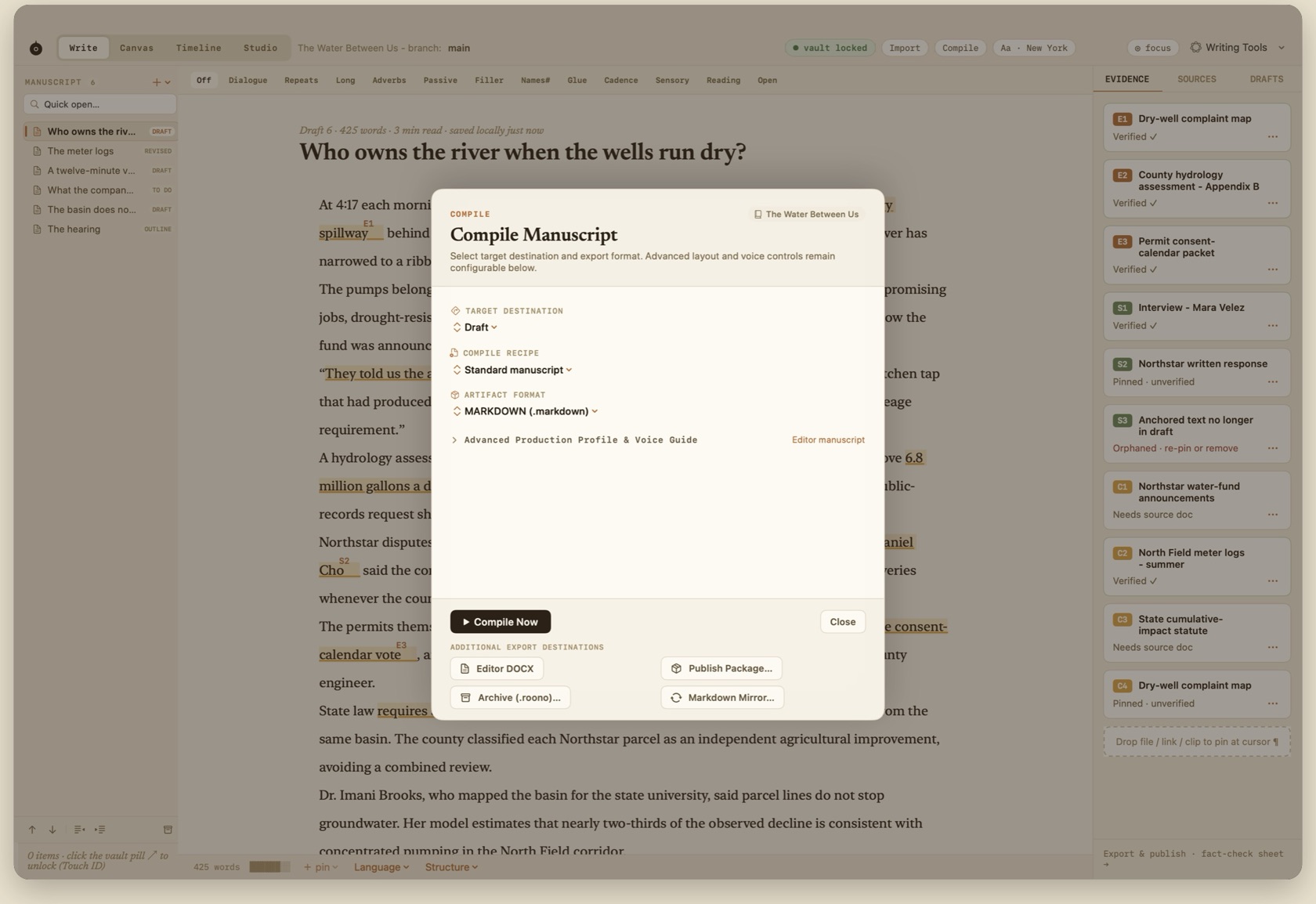Click the Target Destination tag icon
The height and width of the screenshot is (904, 1316).
point(455,311)
